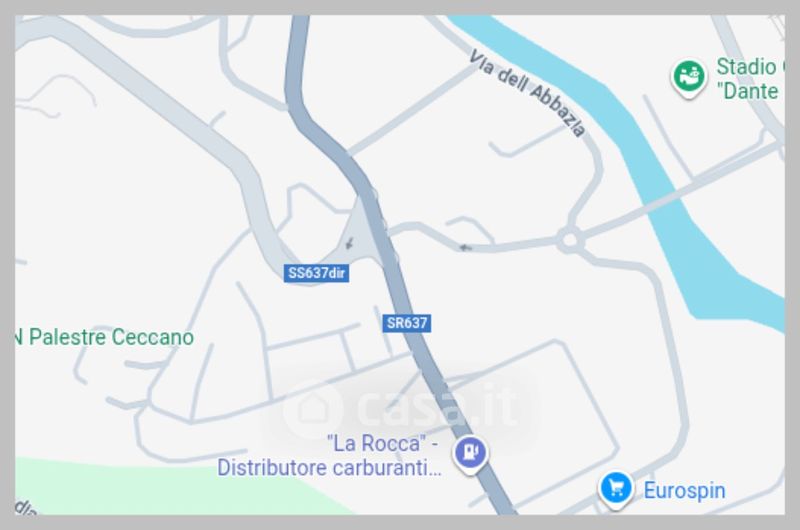Click the one-way arrow near the roundabout road
The width and height of the screenshot is (800, 530).
pyautogui.click(x=465, y=248)
